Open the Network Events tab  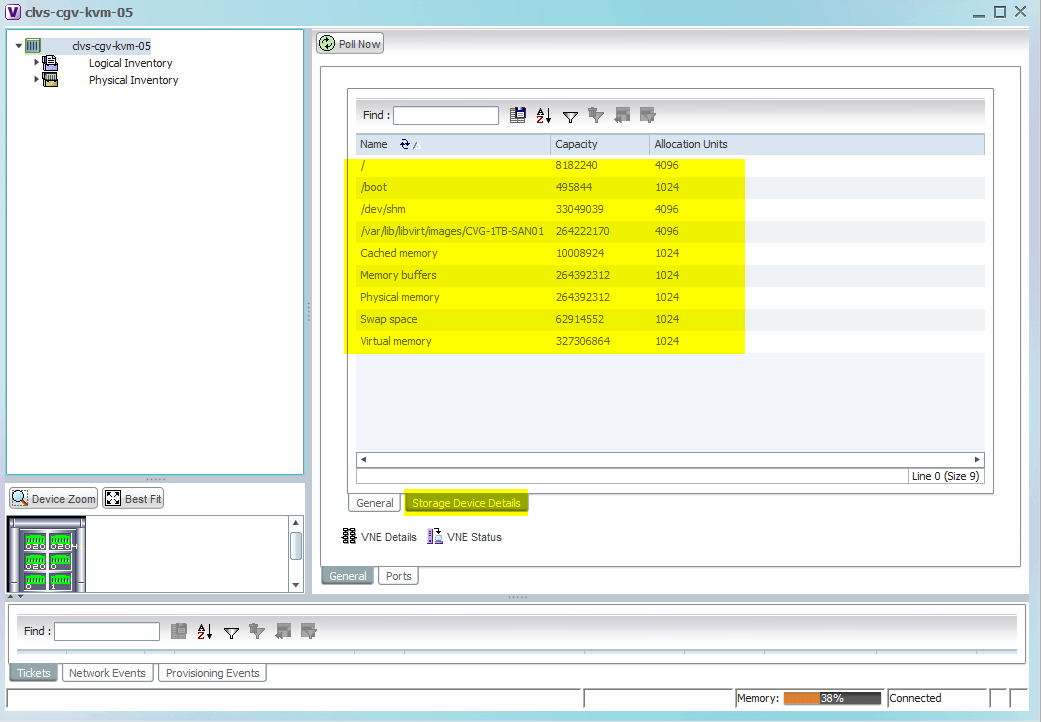107,672
